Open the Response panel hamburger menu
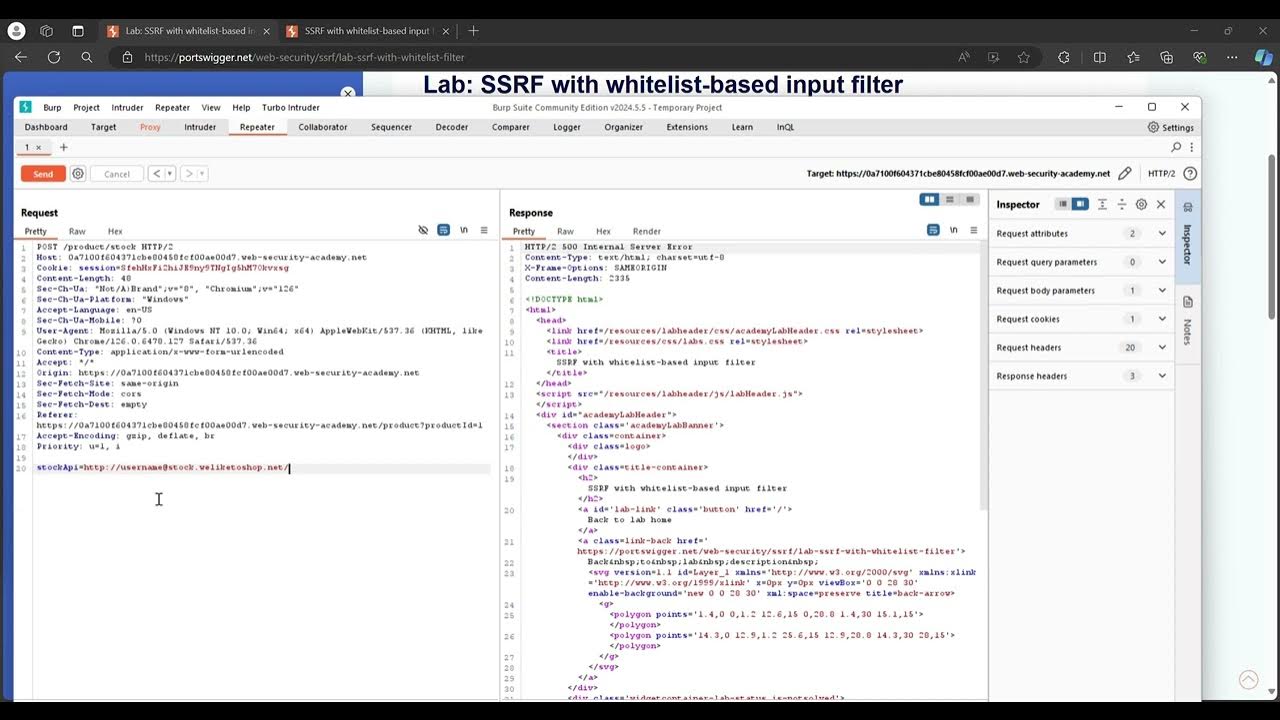The width and height of the screenshot is (1280, 720). click(x=973, y=230)
